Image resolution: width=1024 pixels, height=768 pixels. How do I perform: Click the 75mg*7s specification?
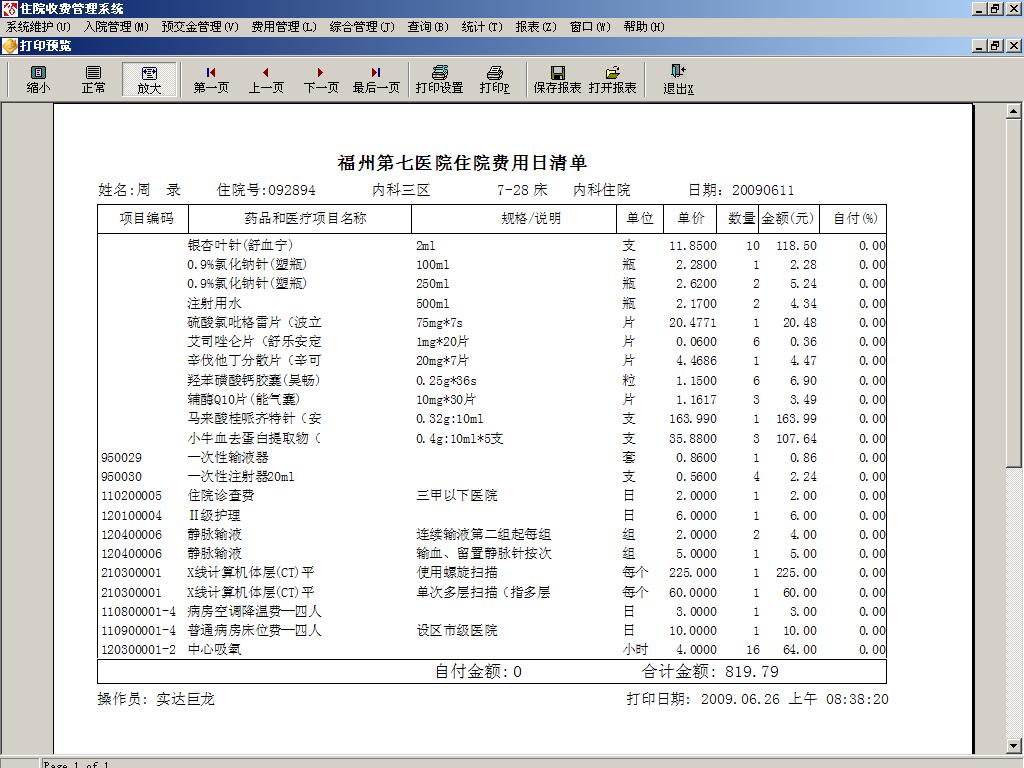coord(439,323)
